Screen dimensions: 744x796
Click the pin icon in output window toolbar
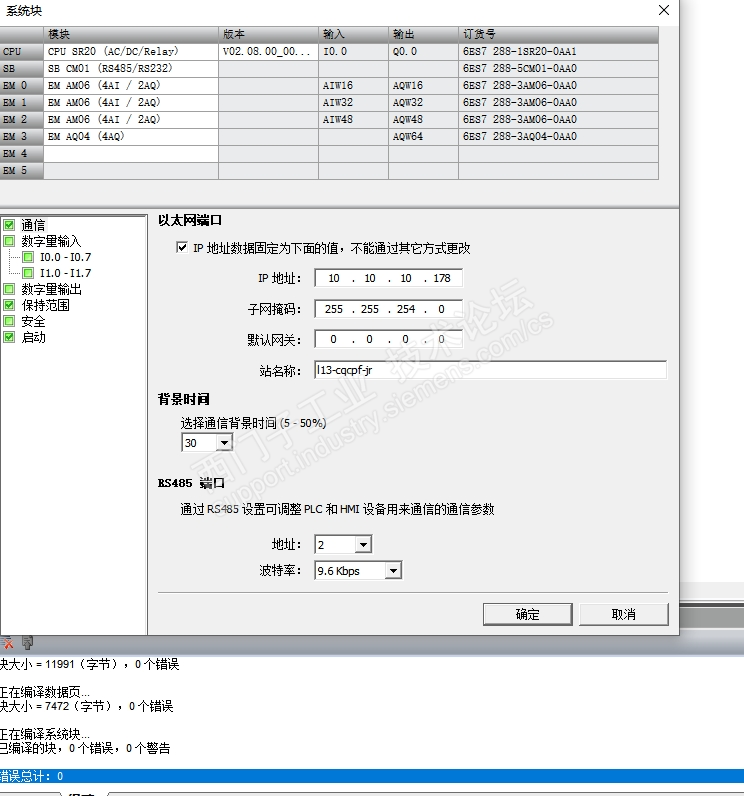point(28,643)
